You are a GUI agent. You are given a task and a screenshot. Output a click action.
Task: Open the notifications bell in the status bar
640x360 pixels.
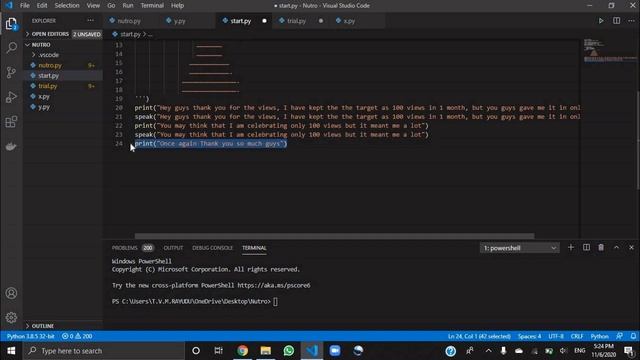pyautogui.click(x=633, y=336)
